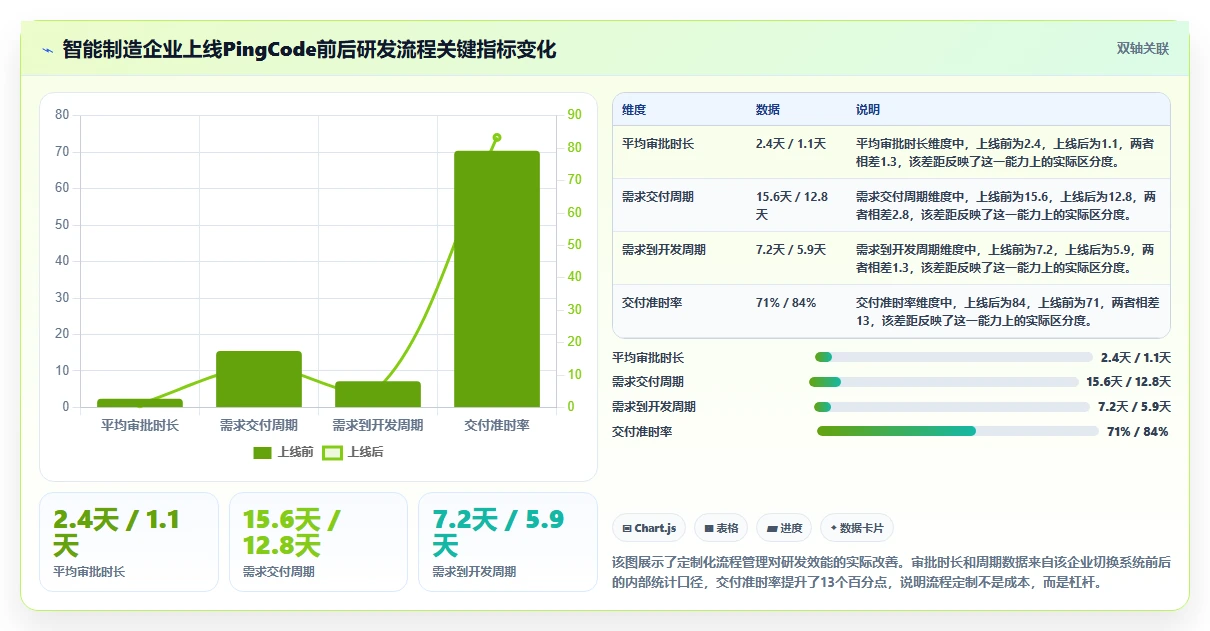Click the 双轴关联 label in header
1210x631 pixels.
coord(1142,48)
